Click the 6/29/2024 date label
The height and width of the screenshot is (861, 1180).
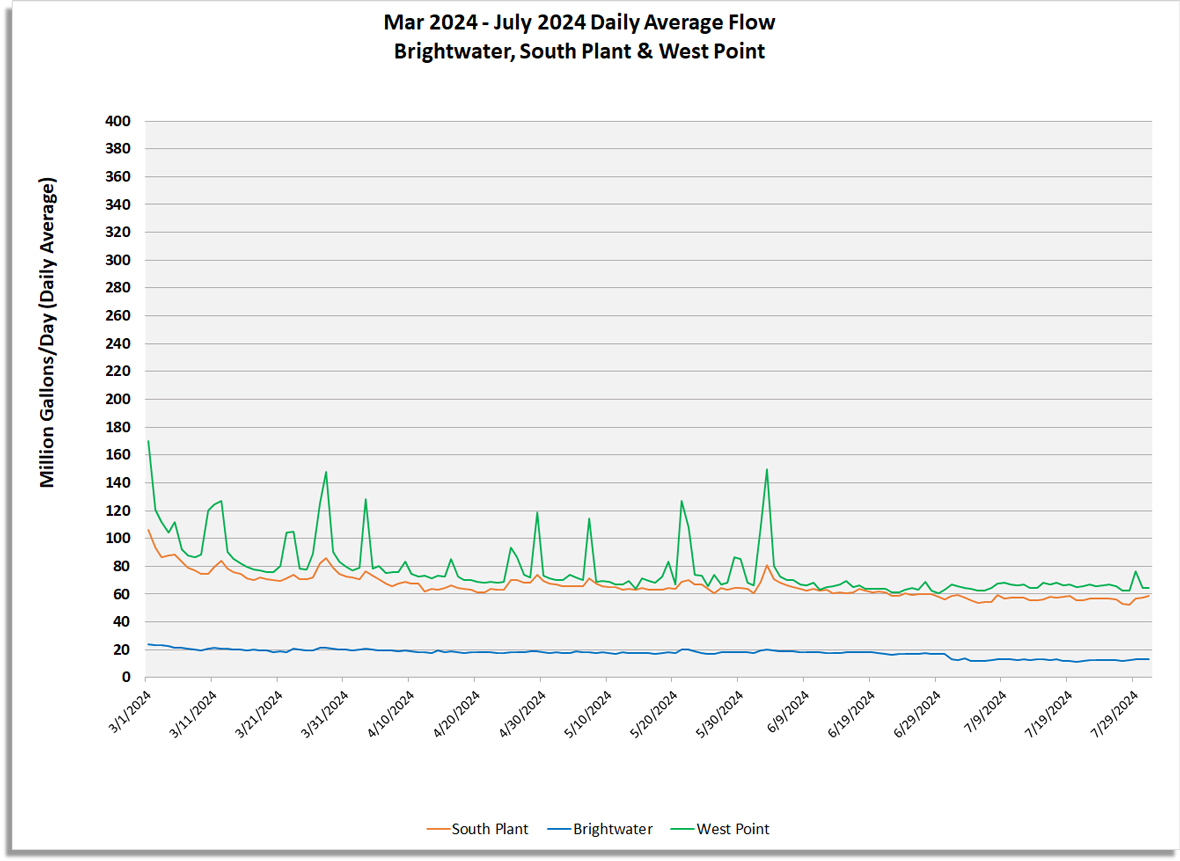pyautogui.click(x=917, y=715)
